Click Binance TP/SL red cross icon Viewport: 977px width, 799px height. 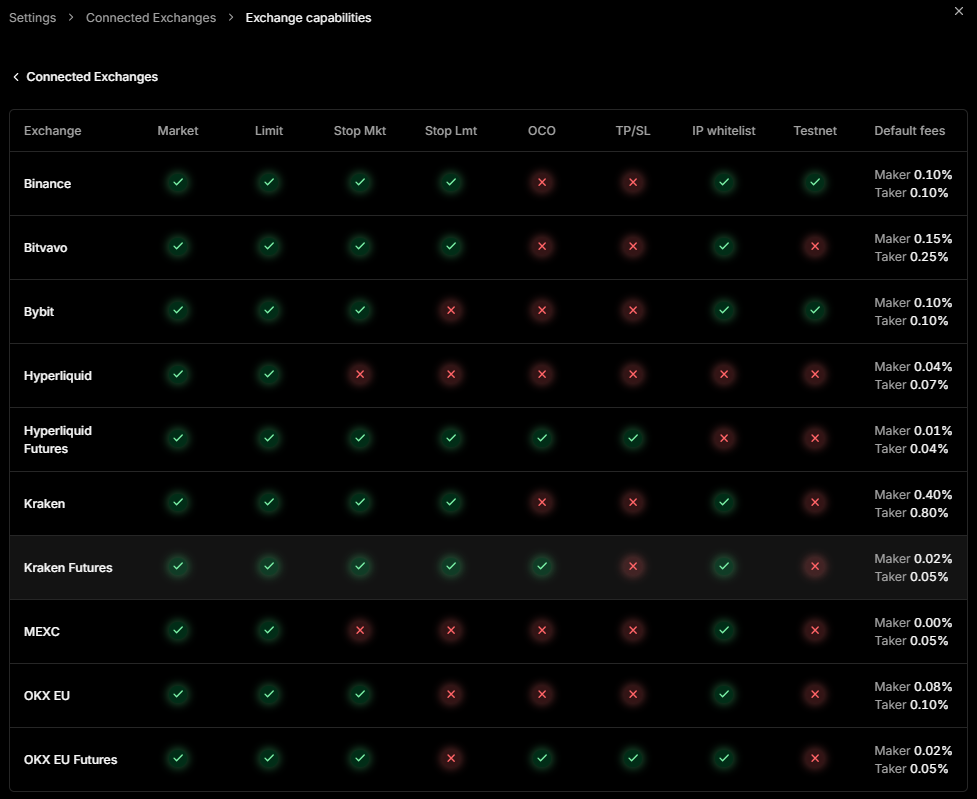coord(633,183)
